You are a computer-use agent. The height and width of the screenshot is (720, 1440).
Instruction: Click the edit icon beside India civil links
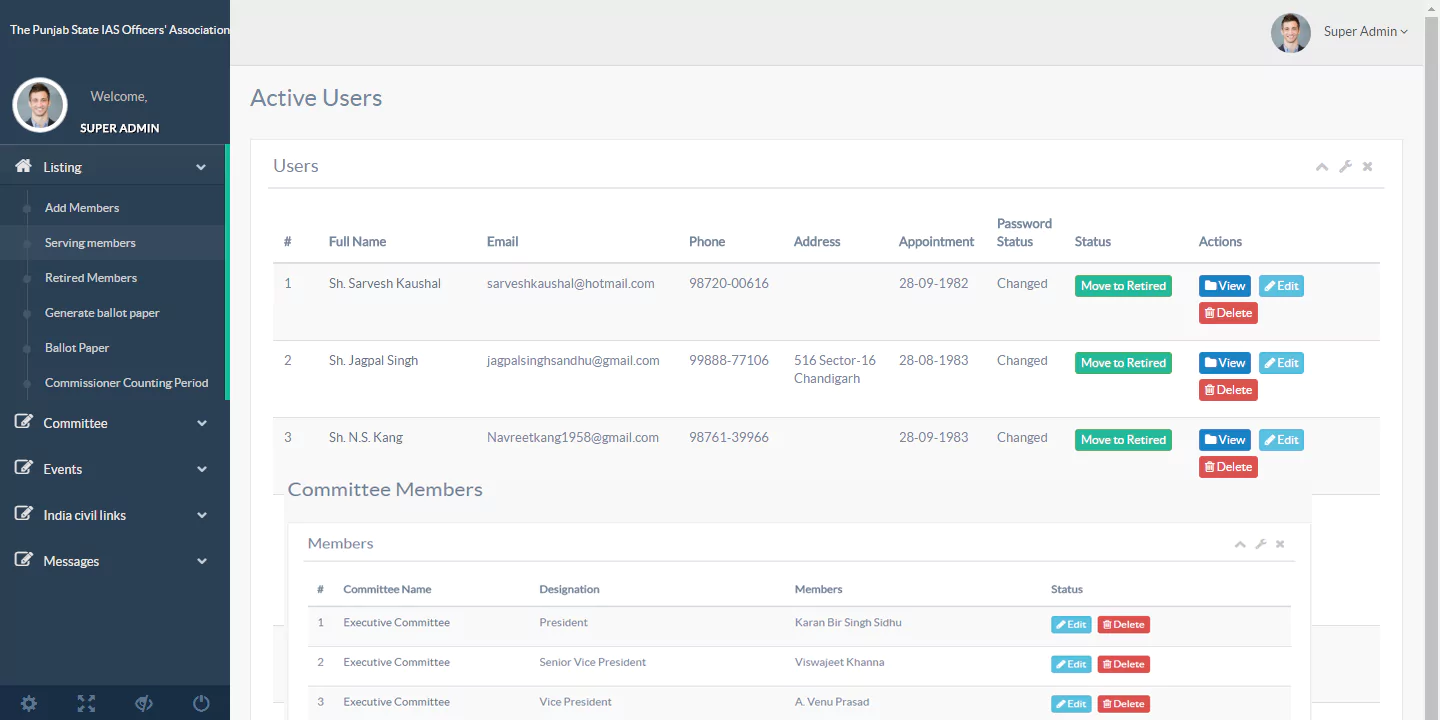point(24,514)
